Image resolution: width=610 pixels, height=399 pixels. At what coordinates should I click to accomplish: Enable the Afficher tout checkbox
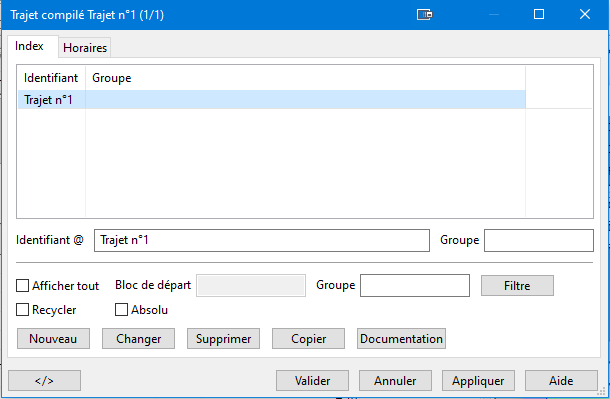(23, 285)
